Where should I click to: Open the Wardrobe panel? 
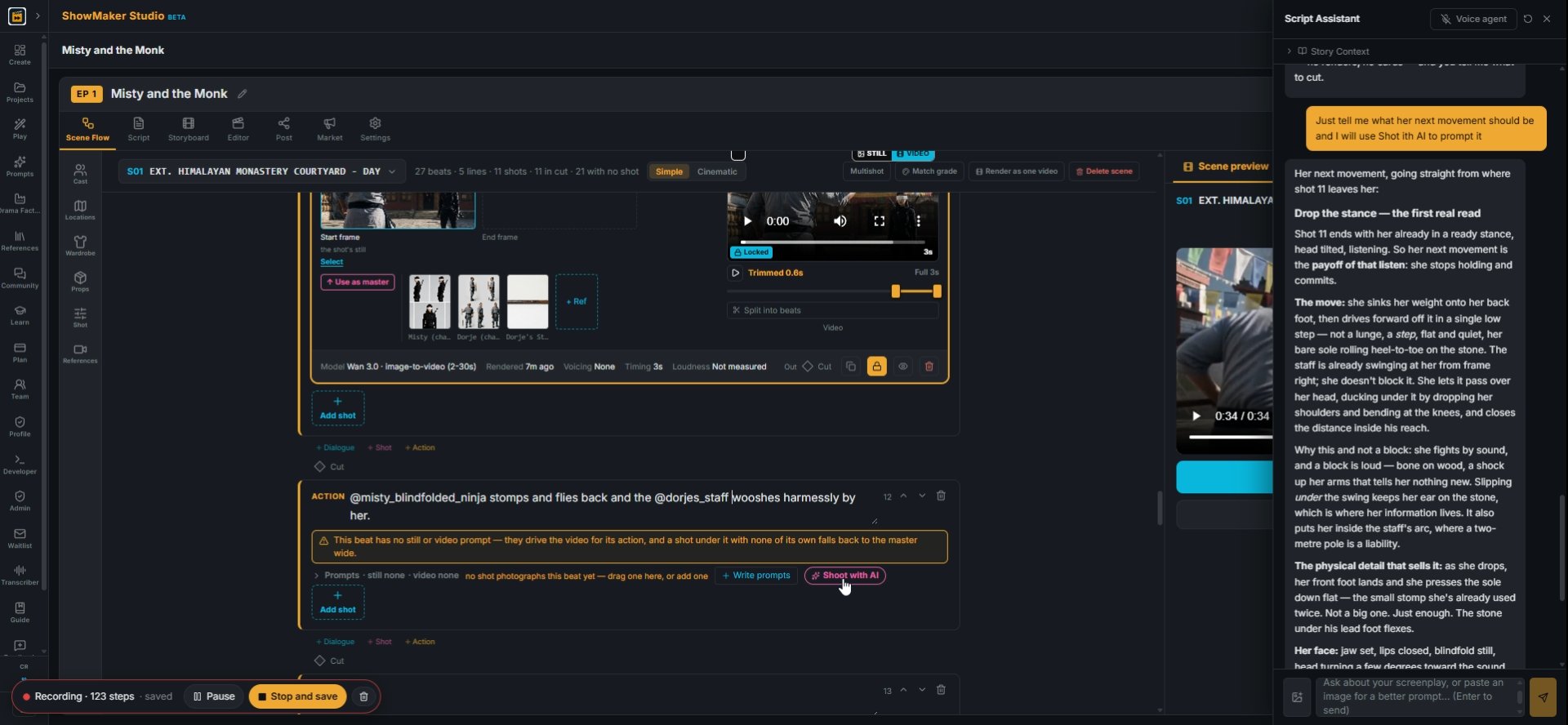(x=80, y=246)
